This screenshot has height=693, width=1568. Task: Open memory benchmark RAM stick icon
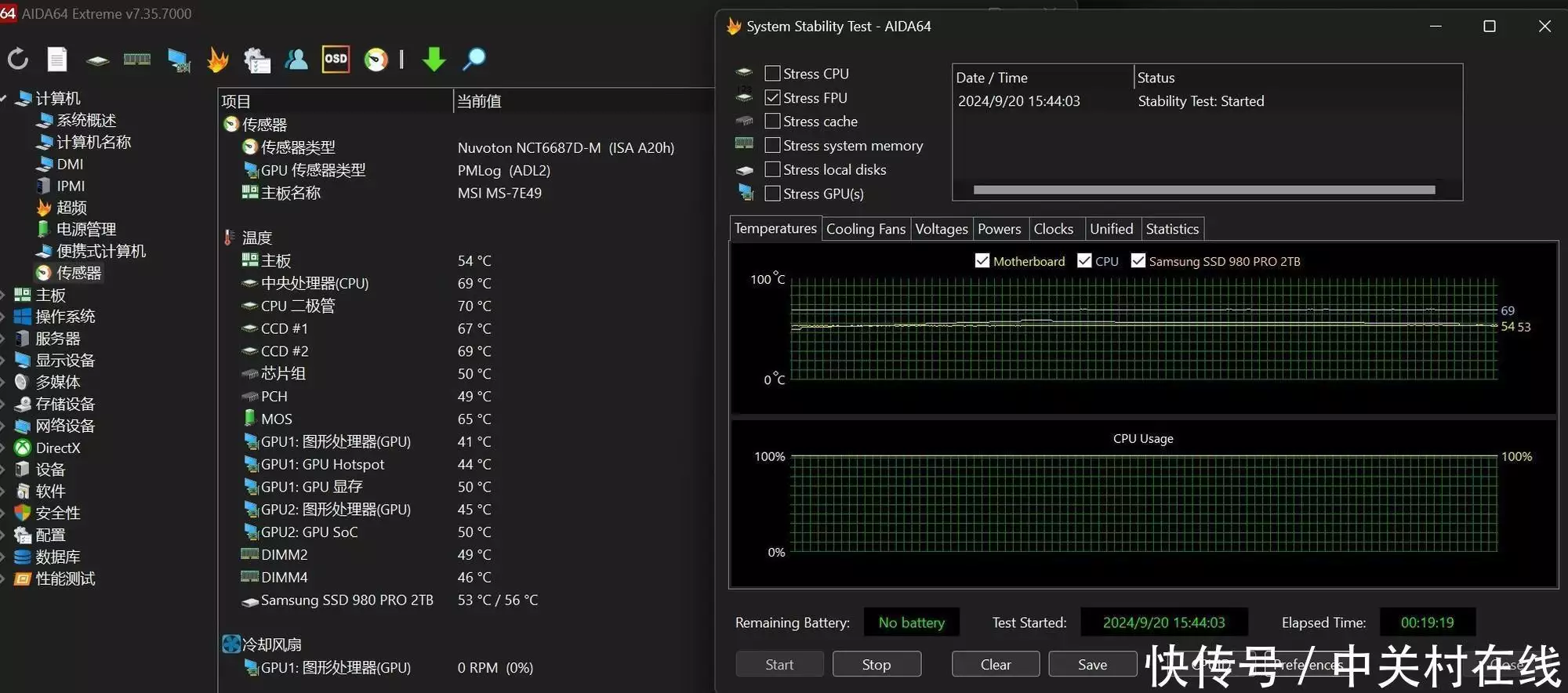(137, 59)
